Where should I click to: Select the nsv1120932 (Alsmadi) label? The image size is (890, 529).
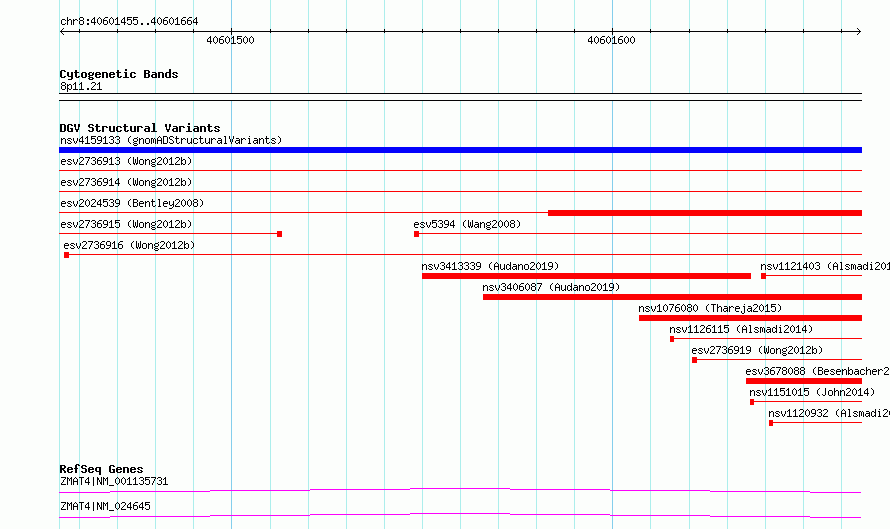829,413
